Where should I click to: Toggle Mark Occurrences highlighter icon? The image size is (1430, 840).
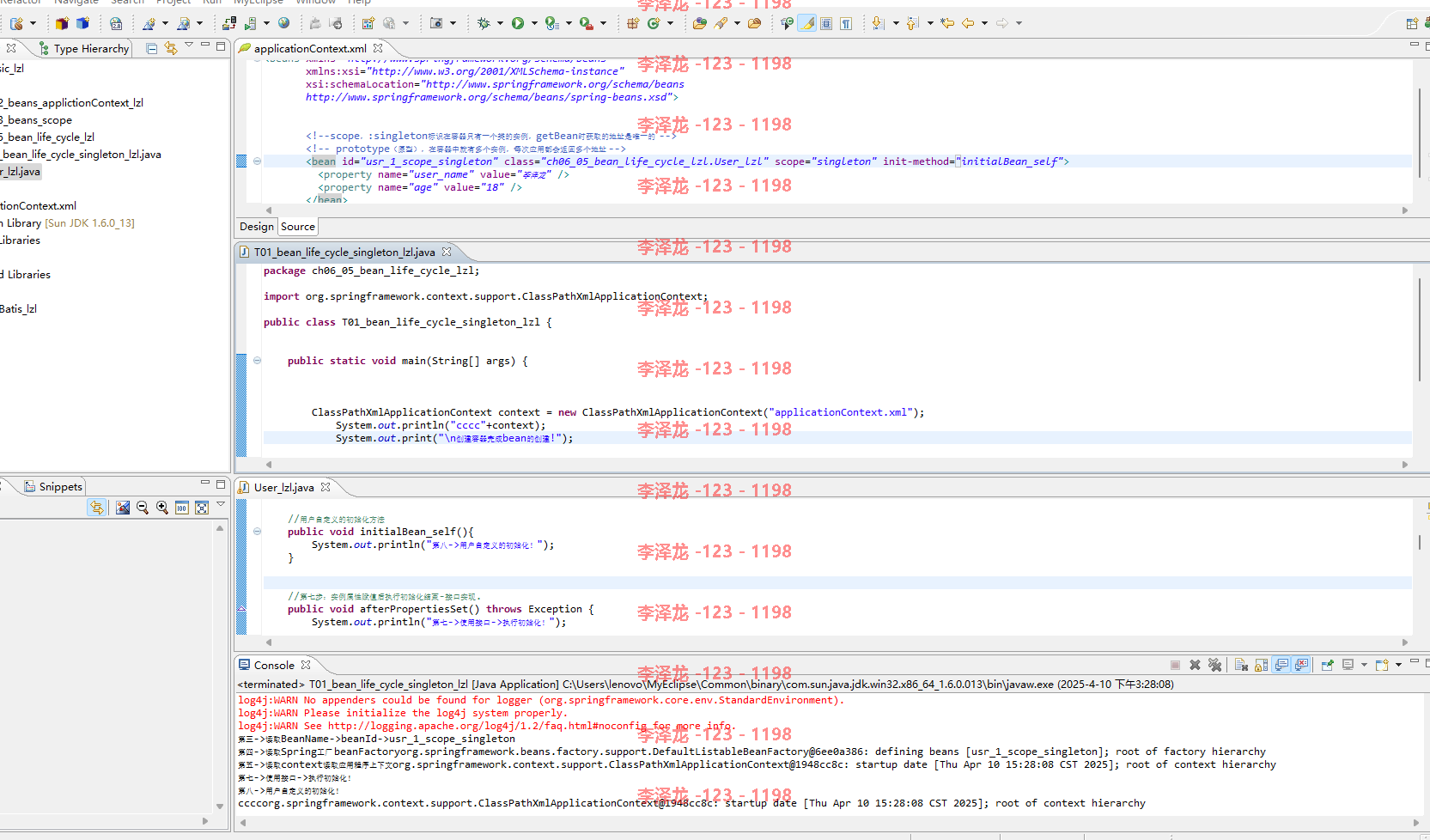tap(807, 23)
